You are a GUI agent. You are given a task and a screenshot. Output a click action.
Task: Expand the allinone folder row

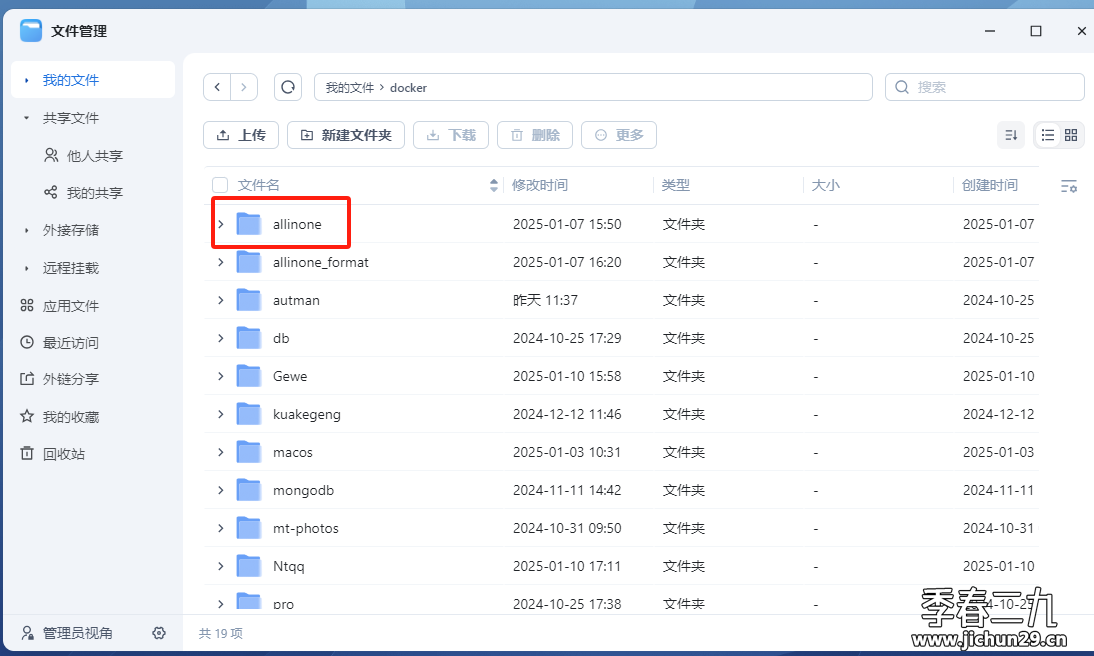pos(220,224)
